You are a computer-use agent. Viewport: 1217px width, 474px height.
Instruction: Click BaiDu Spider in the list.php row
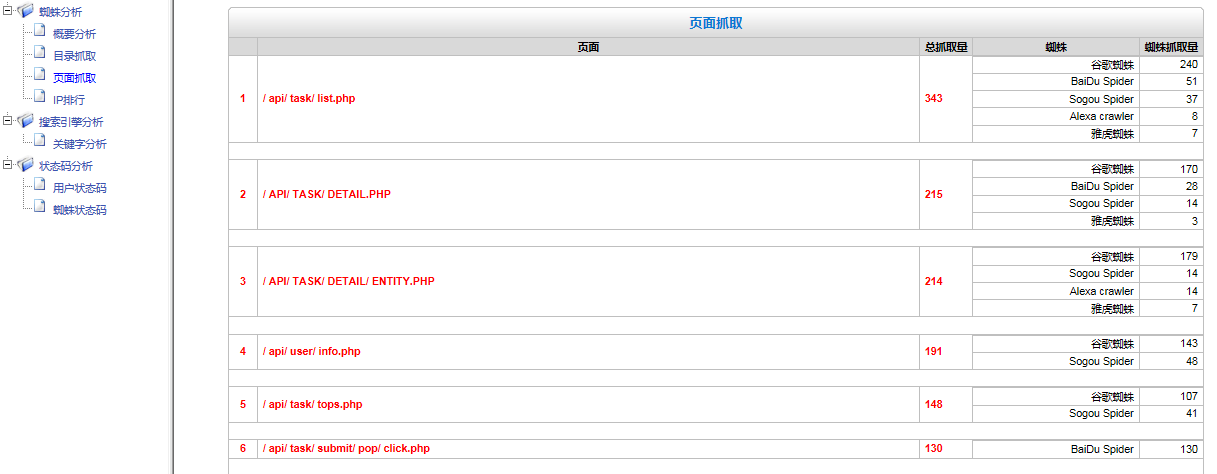pyautogui.click(x=1102, y=81)
